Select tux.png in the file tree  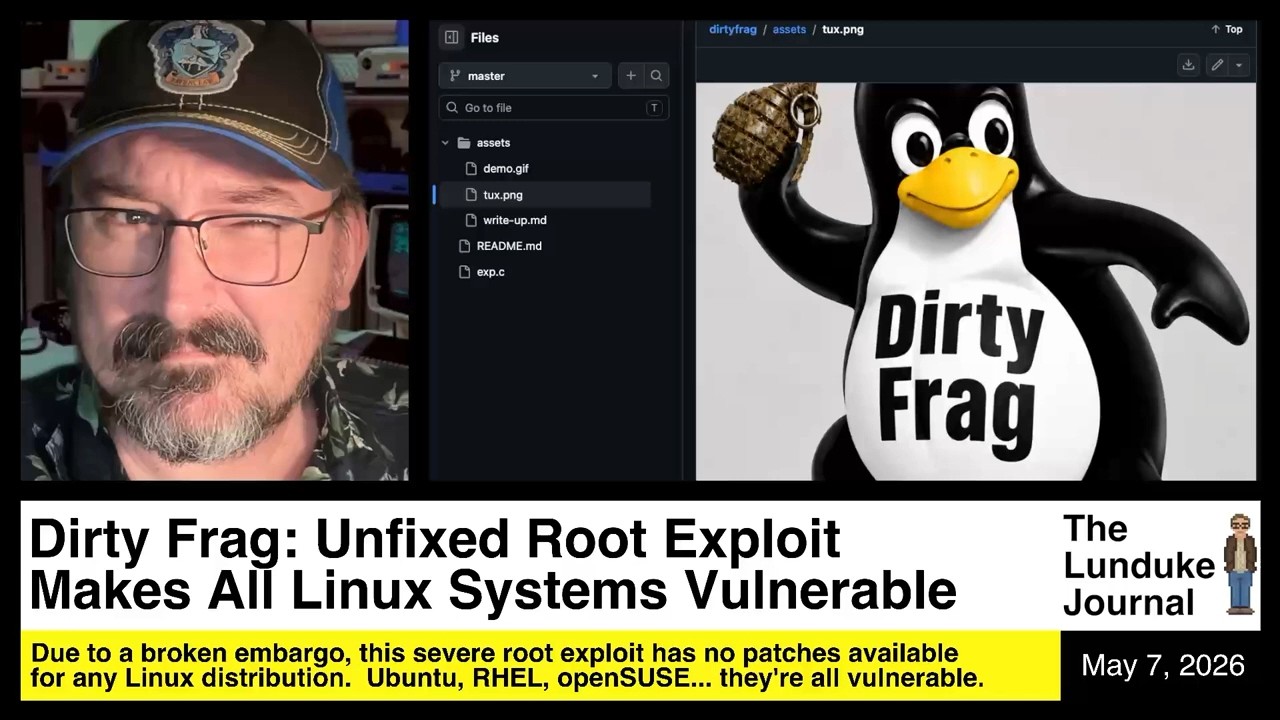coord(502,195)
